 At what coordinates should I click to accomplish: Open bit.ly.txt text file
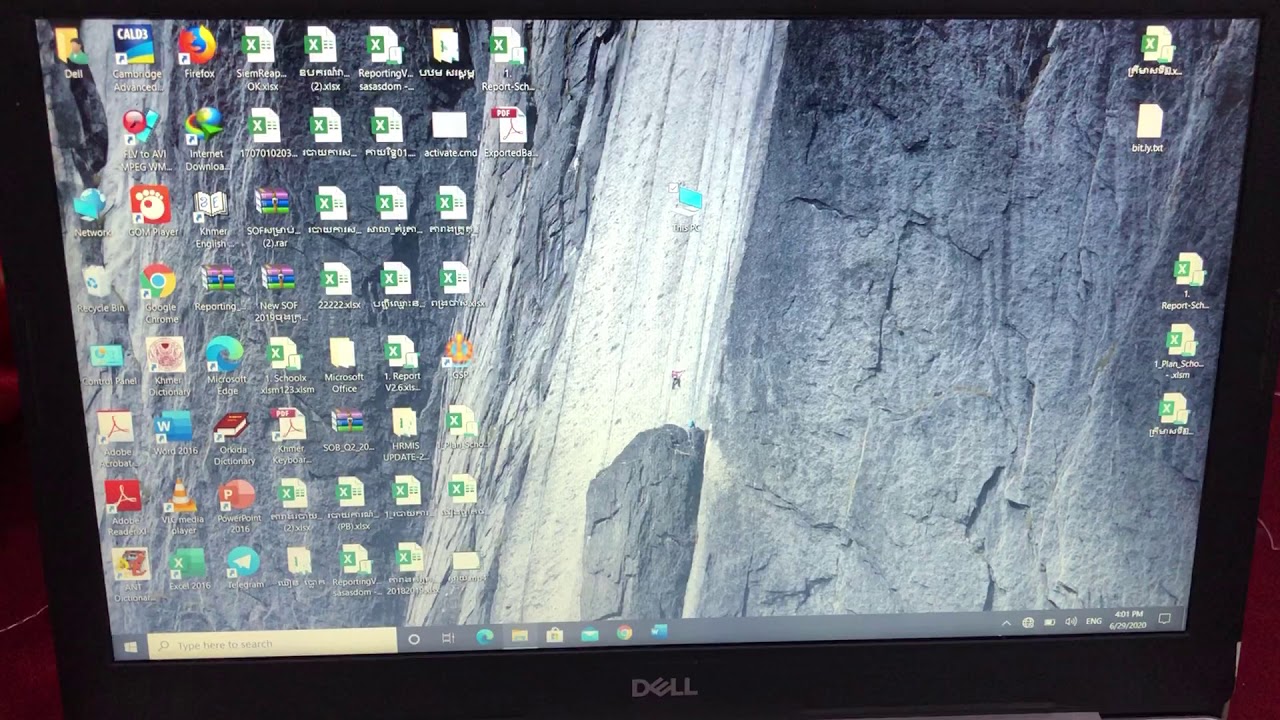(x=1148, y=128)
